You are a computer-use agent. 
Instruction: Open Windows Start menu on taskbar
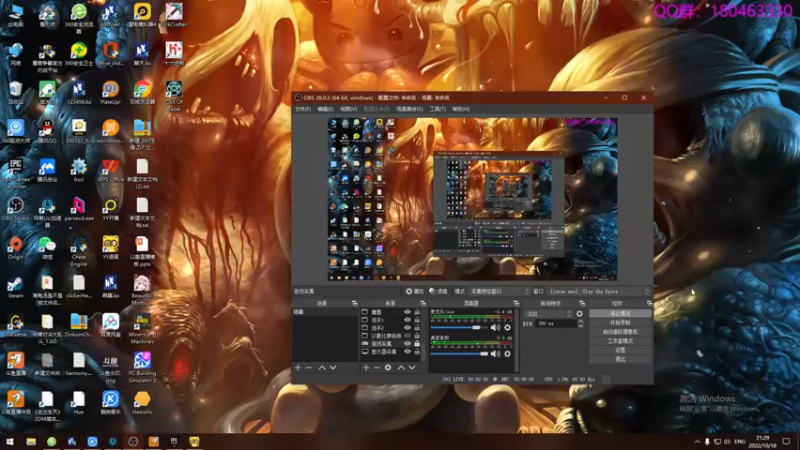tap(10, 441)
